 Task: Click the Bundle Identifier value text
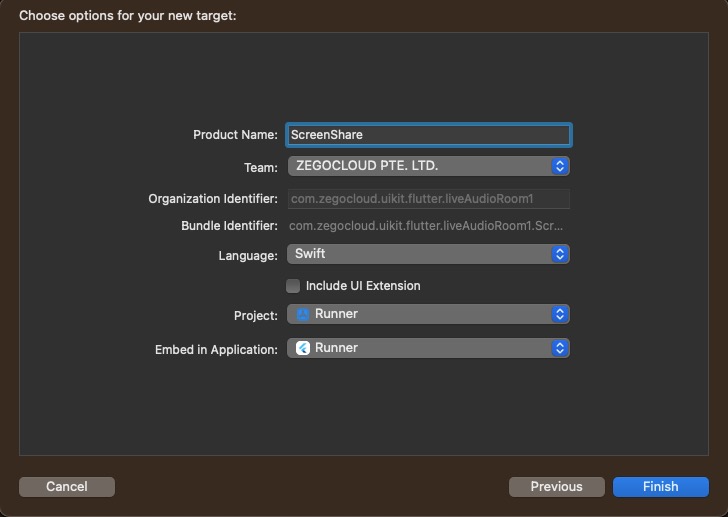point(426,226)
